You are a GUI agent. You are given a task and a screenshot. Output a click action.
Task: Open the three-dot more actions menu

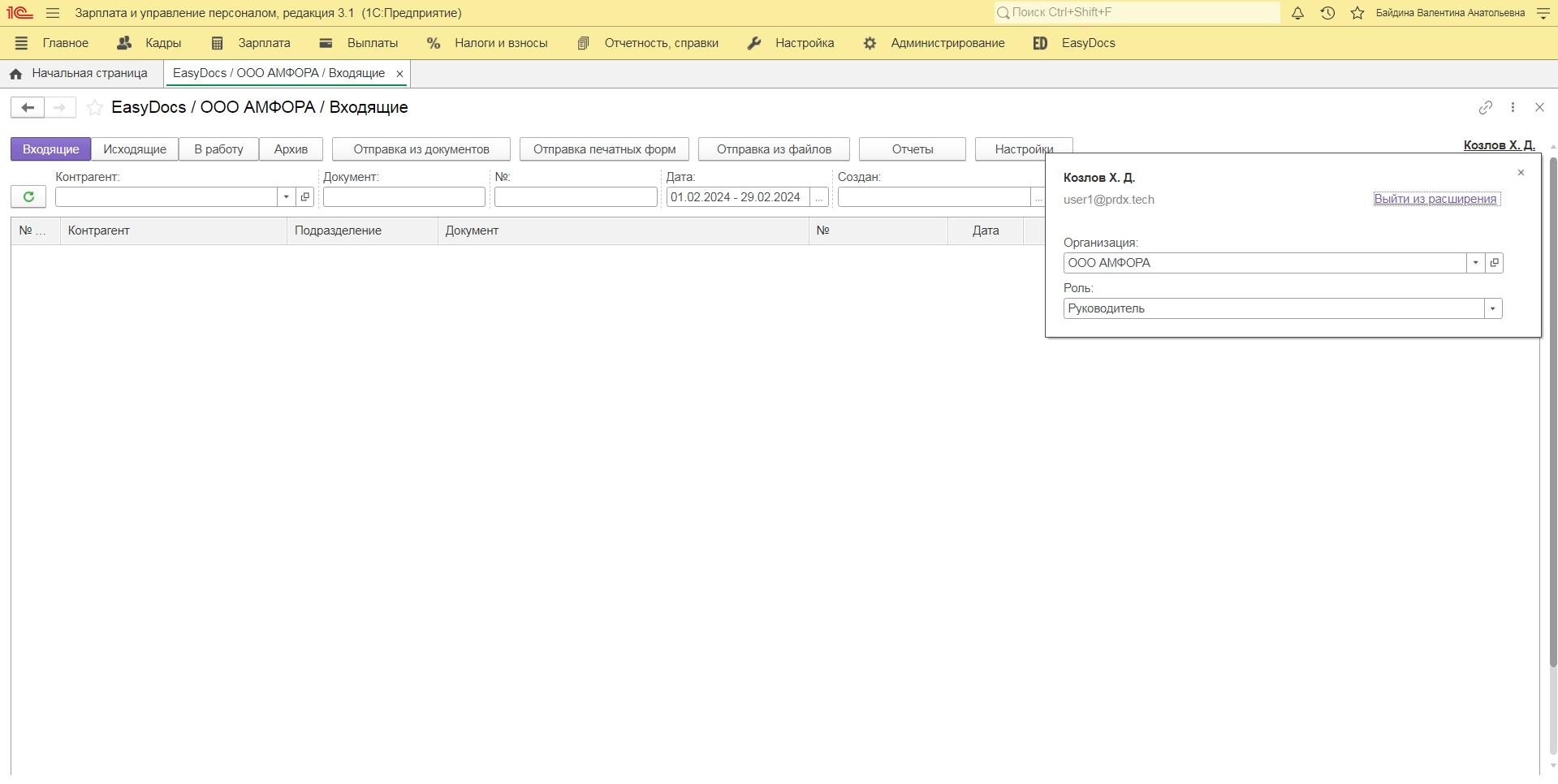1513,107
